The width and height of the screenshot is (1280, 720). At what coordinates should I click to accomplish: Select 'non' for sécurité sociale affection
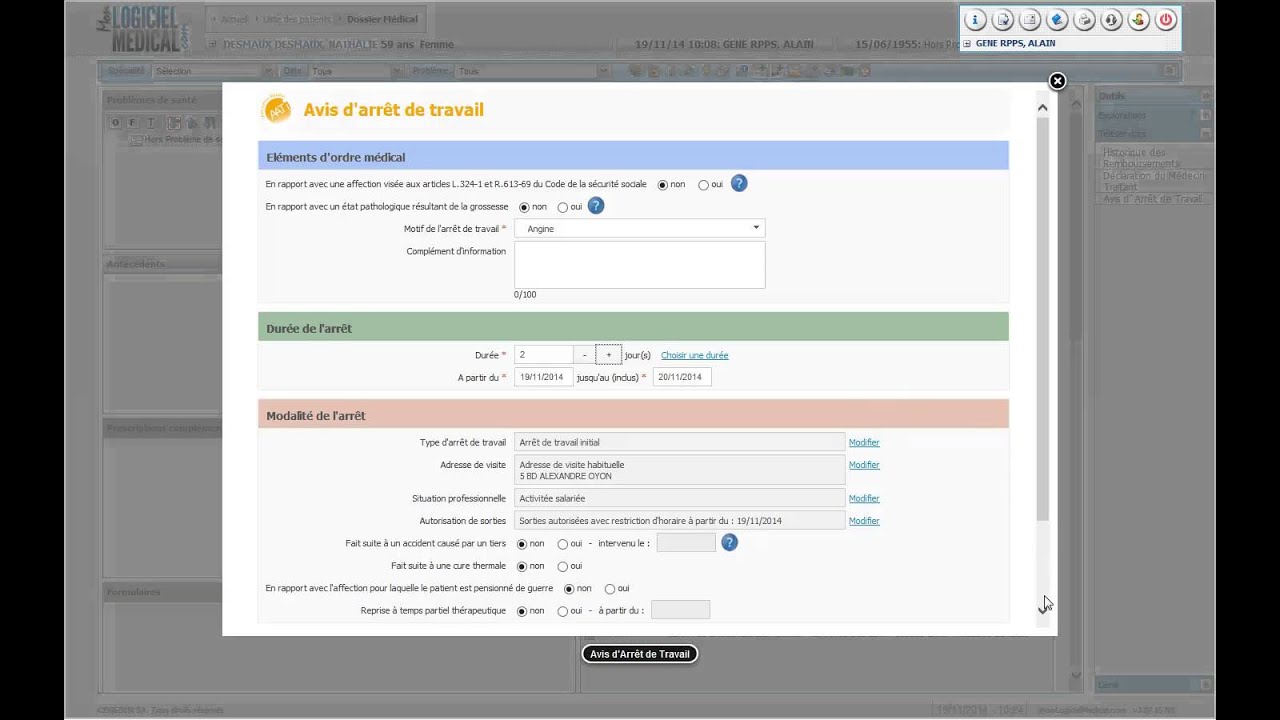pyautogui.click(x=662, y=184)
